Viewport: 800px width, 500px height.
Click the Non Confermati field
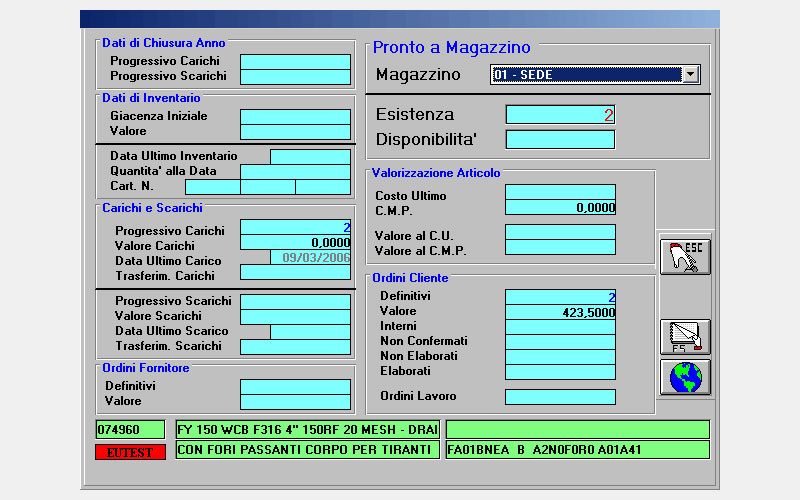click(x=560, y=342)
